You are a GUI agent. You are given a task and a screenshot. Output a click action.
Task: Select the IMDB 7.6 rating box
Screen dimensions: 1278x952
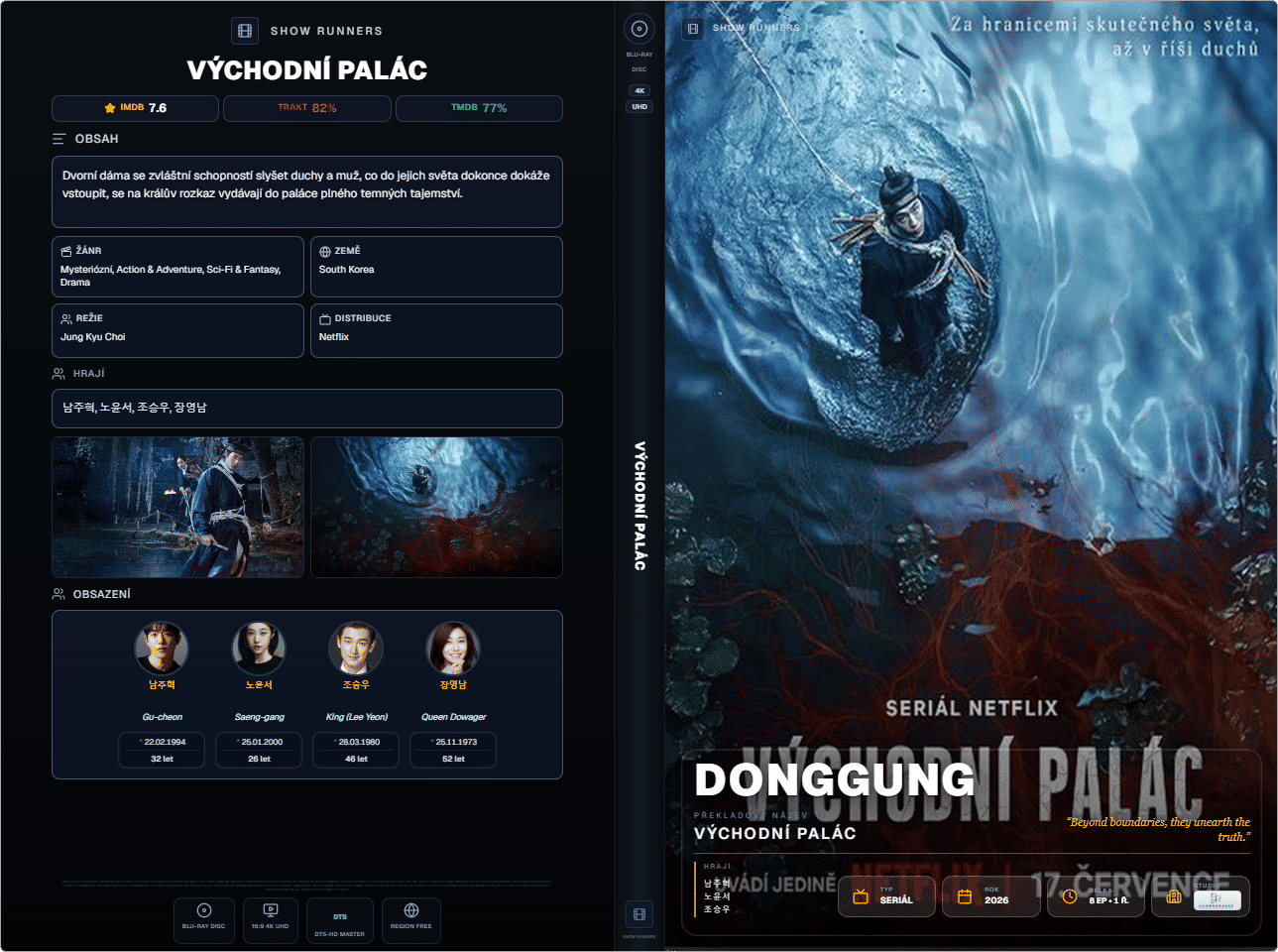point(135,108)
